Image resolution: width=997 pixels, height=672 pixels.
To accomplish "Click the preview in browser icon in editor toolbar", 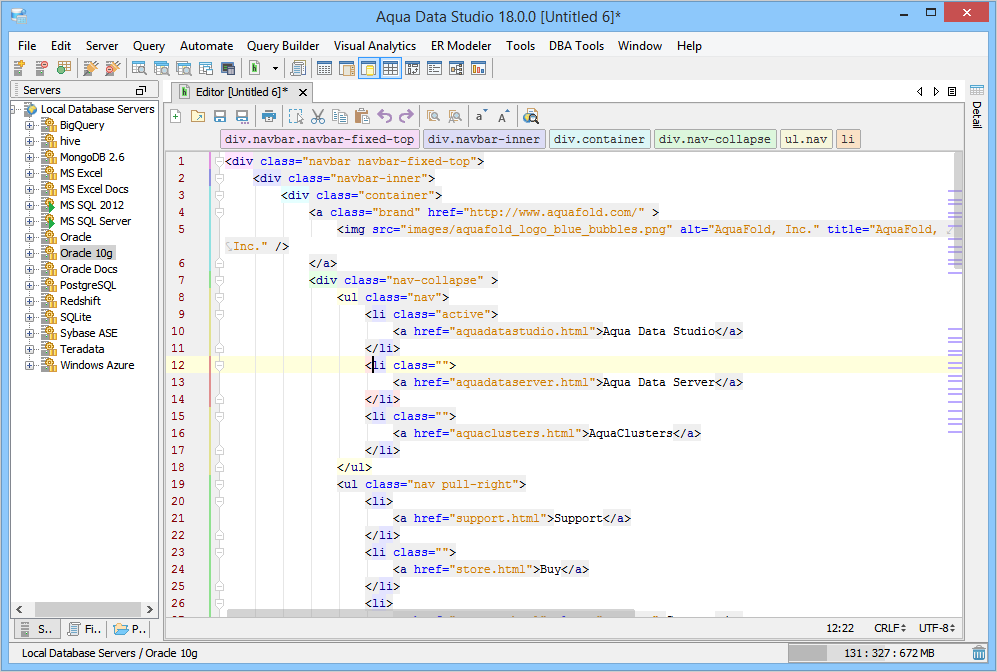I will point(530,116).
